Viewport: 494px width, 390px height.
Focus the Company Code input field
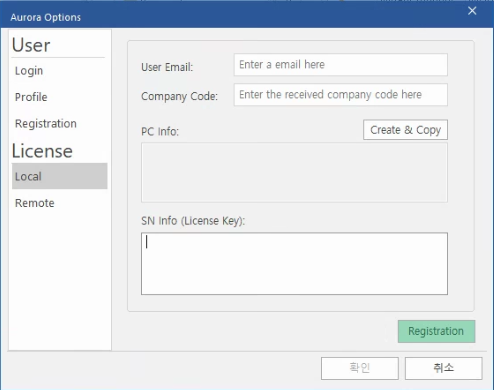click(x=341, y=95)
